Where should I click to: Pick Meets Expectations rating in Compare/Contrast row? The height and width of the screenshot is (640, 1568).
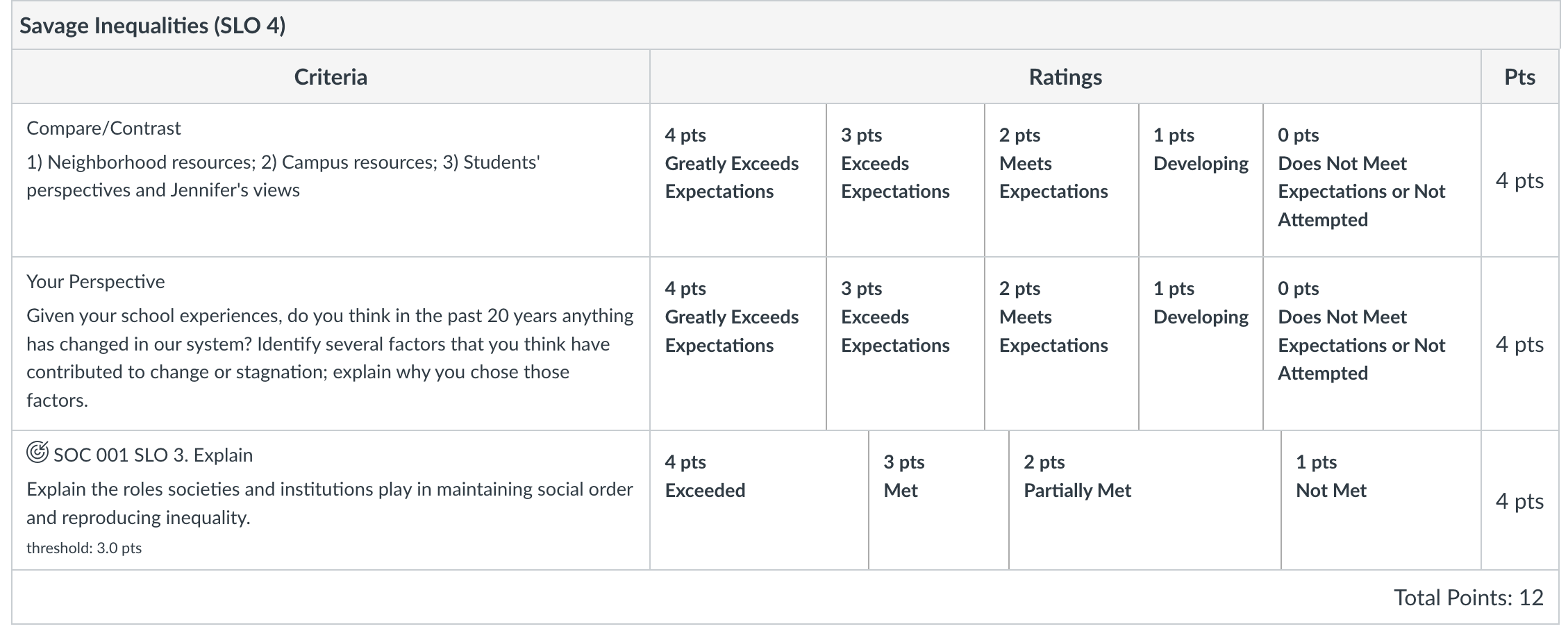click(1062, 180)
